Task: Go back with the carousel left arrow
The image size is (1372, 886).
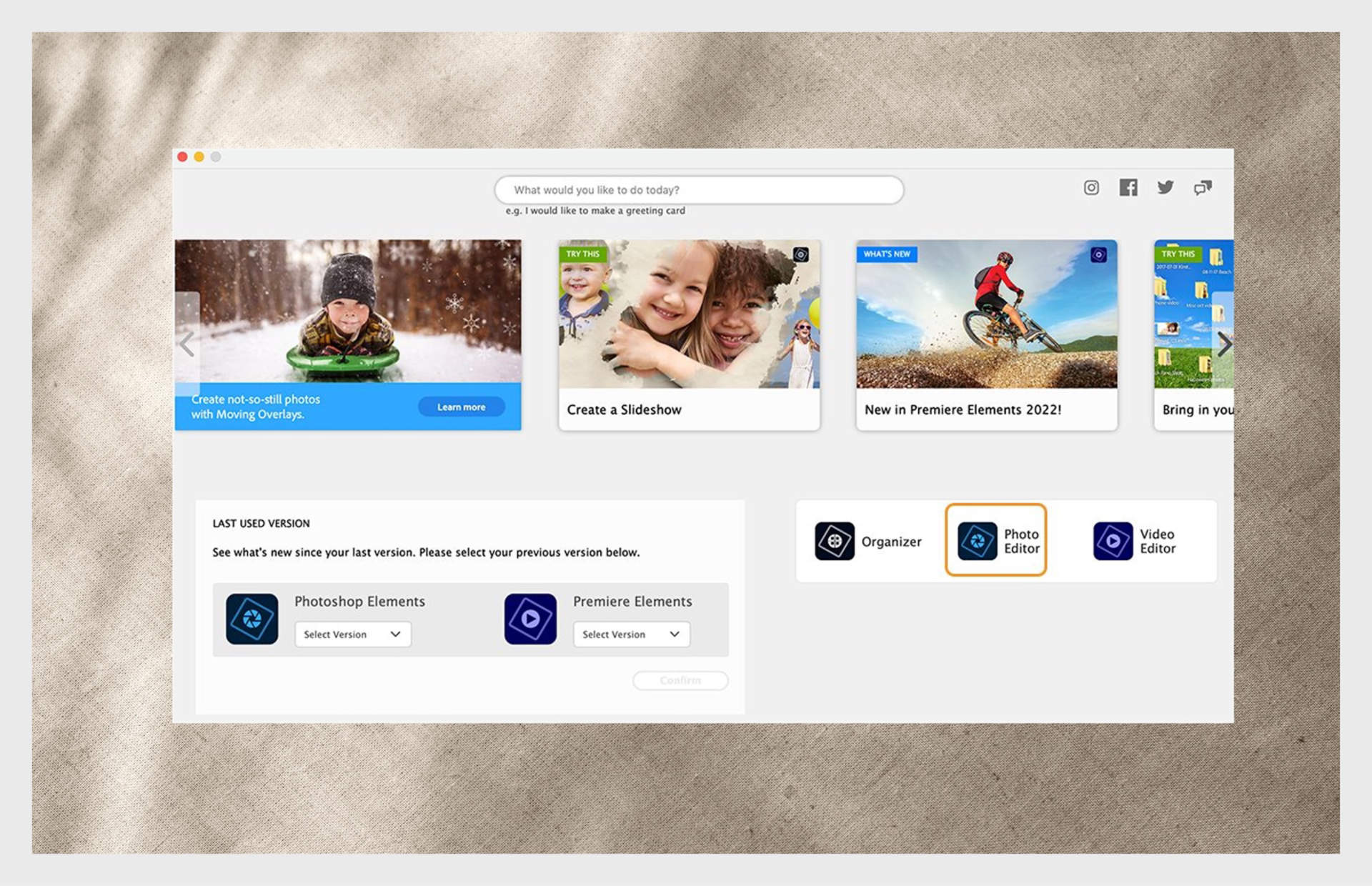Action: (x=188, y=345)
